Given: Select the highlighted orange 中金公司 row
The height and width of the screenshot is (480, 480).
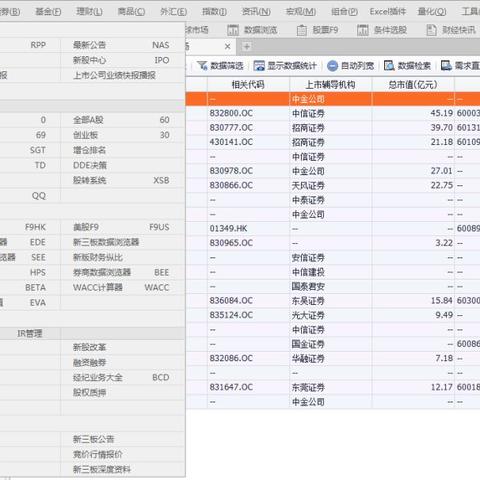Looking at the screenshot, I should 333,99.
